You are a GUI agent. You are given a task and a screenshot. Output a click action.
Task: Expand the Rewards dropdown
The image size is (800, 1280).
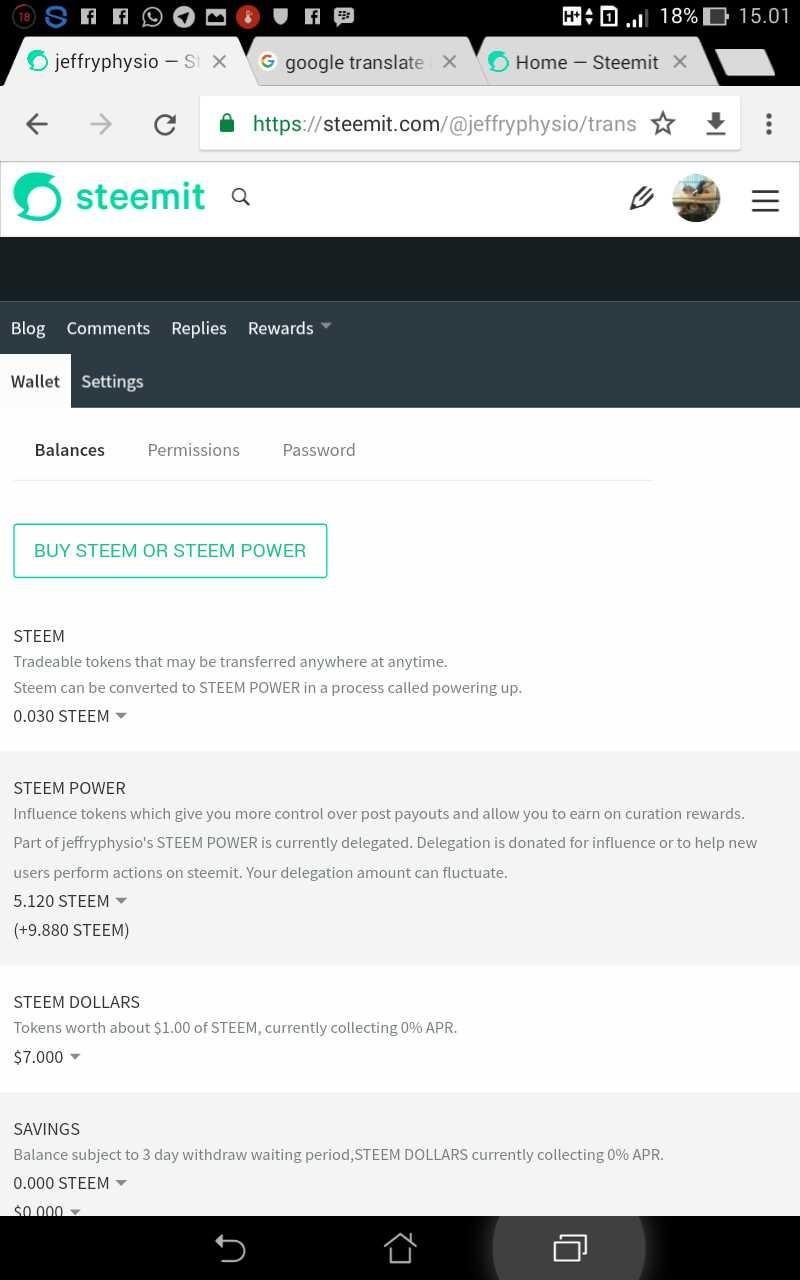pos(290,328)
